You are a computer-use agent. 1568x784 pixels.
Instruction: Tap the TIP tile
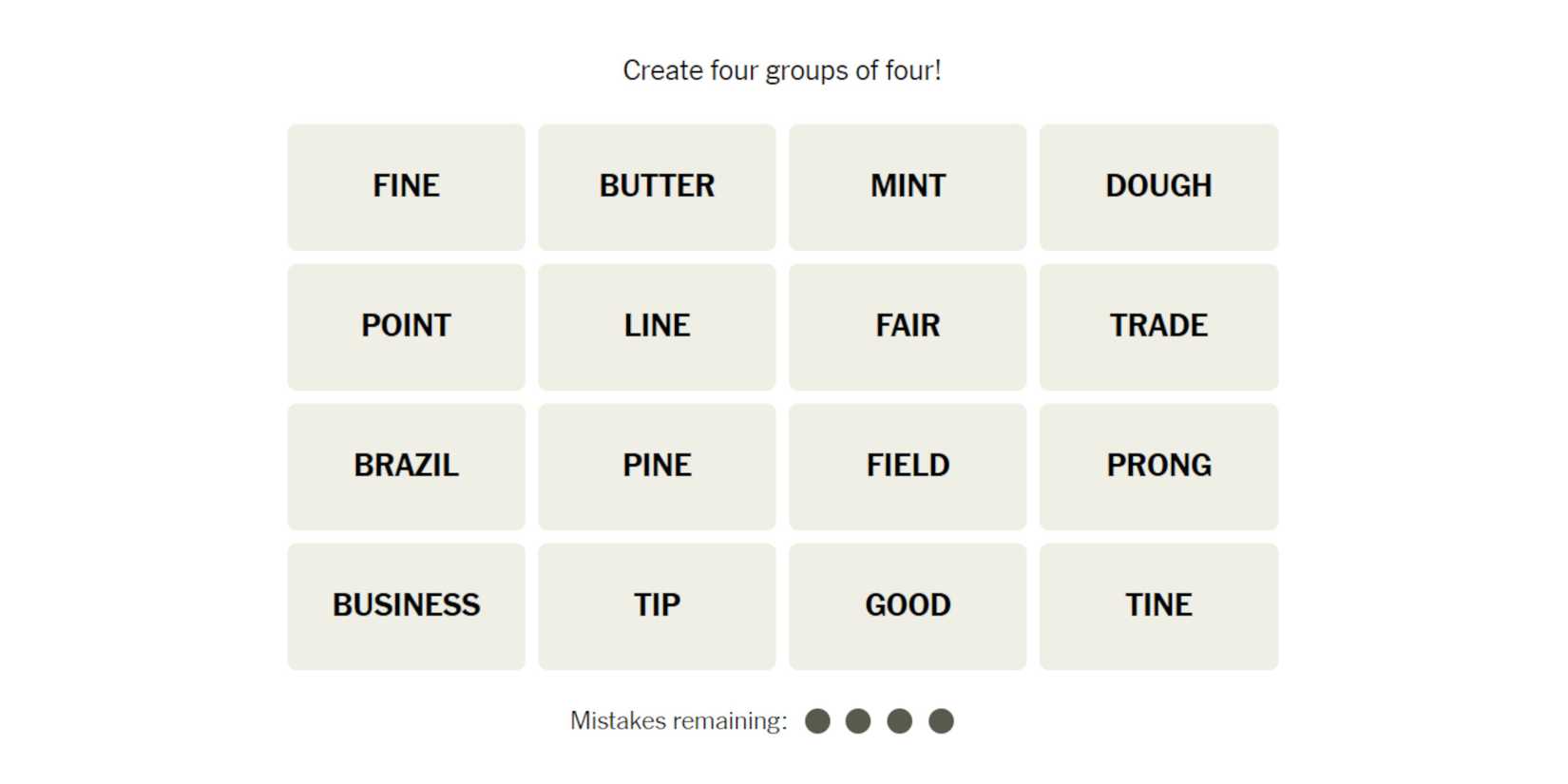(x=657, y=605)
